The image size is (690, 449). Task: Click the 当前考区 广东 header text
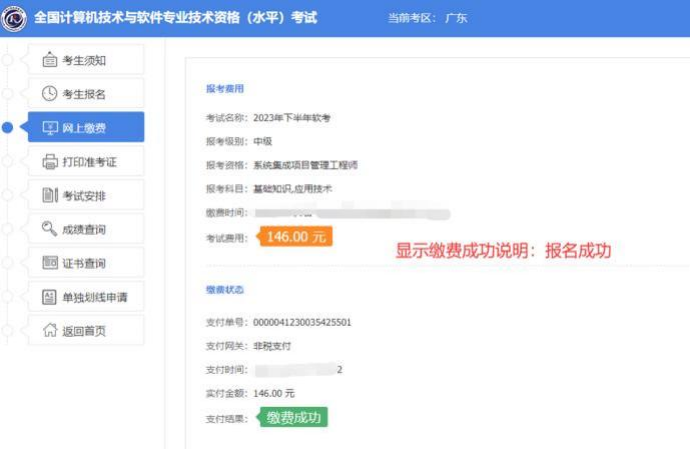(427, 18)
